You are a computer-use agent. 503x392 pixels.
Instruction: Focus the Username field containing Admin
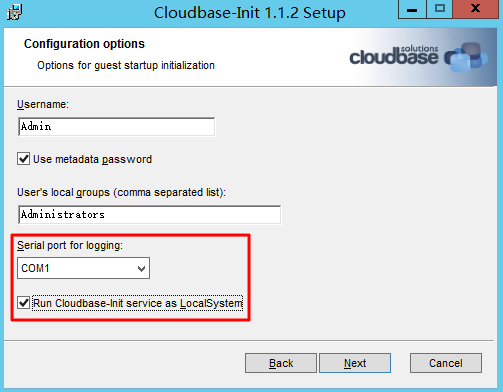117,127
